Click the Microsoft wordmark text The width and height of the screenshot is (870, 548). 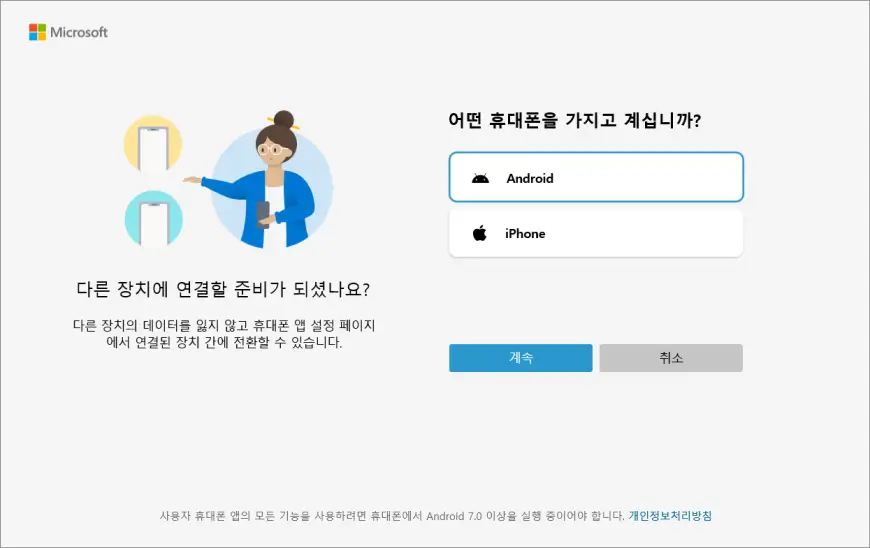click(x=80, y=32)
